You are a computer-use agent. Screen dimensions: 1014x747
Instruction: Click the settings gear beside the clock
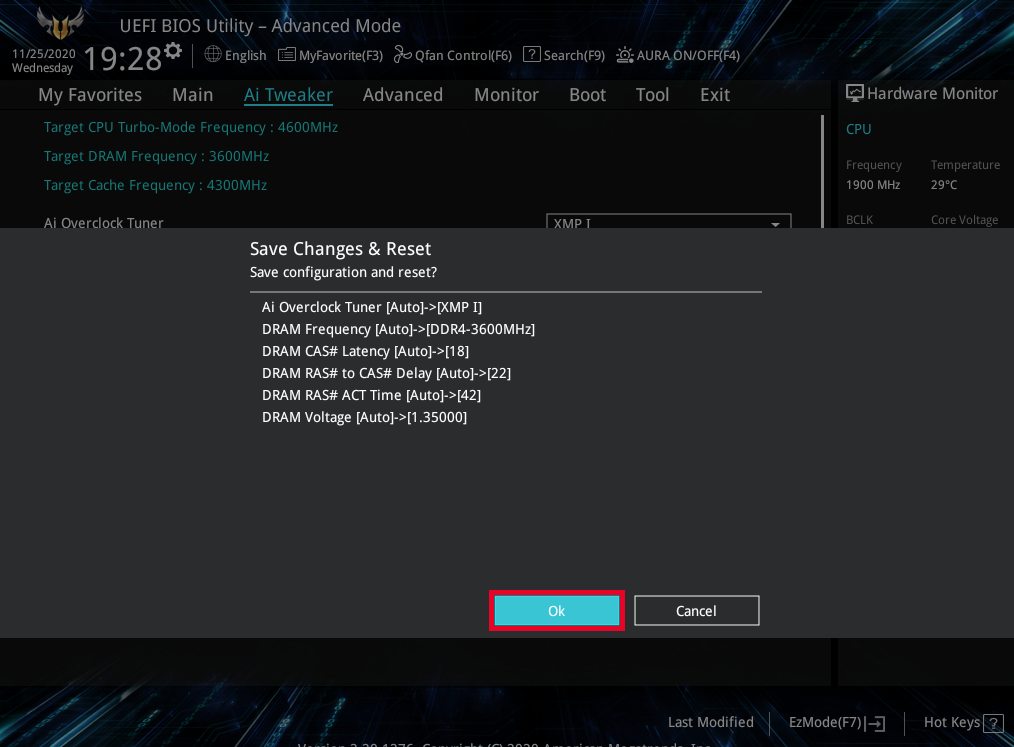click(173, 50)
